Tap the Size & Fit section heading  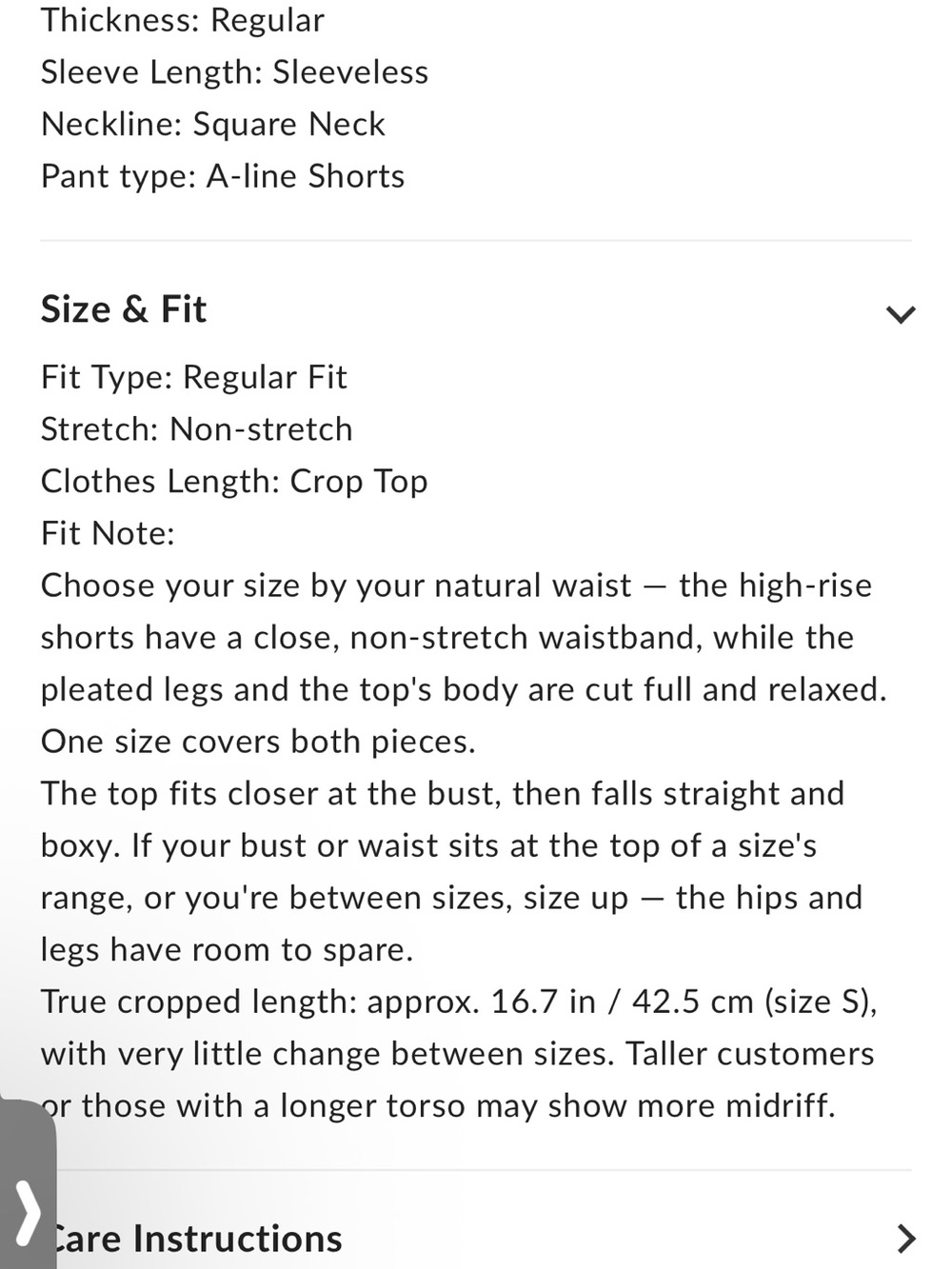click(x=124, y=310)
